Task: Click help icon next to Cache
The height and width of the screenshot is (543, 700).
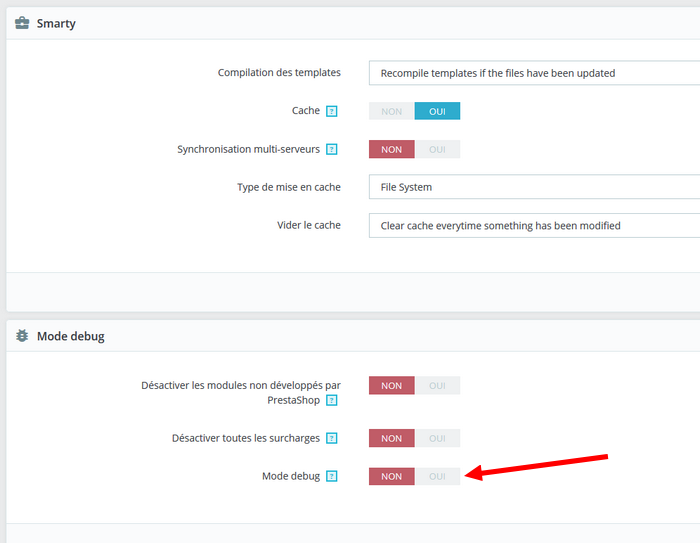Action: click(332, 111)
